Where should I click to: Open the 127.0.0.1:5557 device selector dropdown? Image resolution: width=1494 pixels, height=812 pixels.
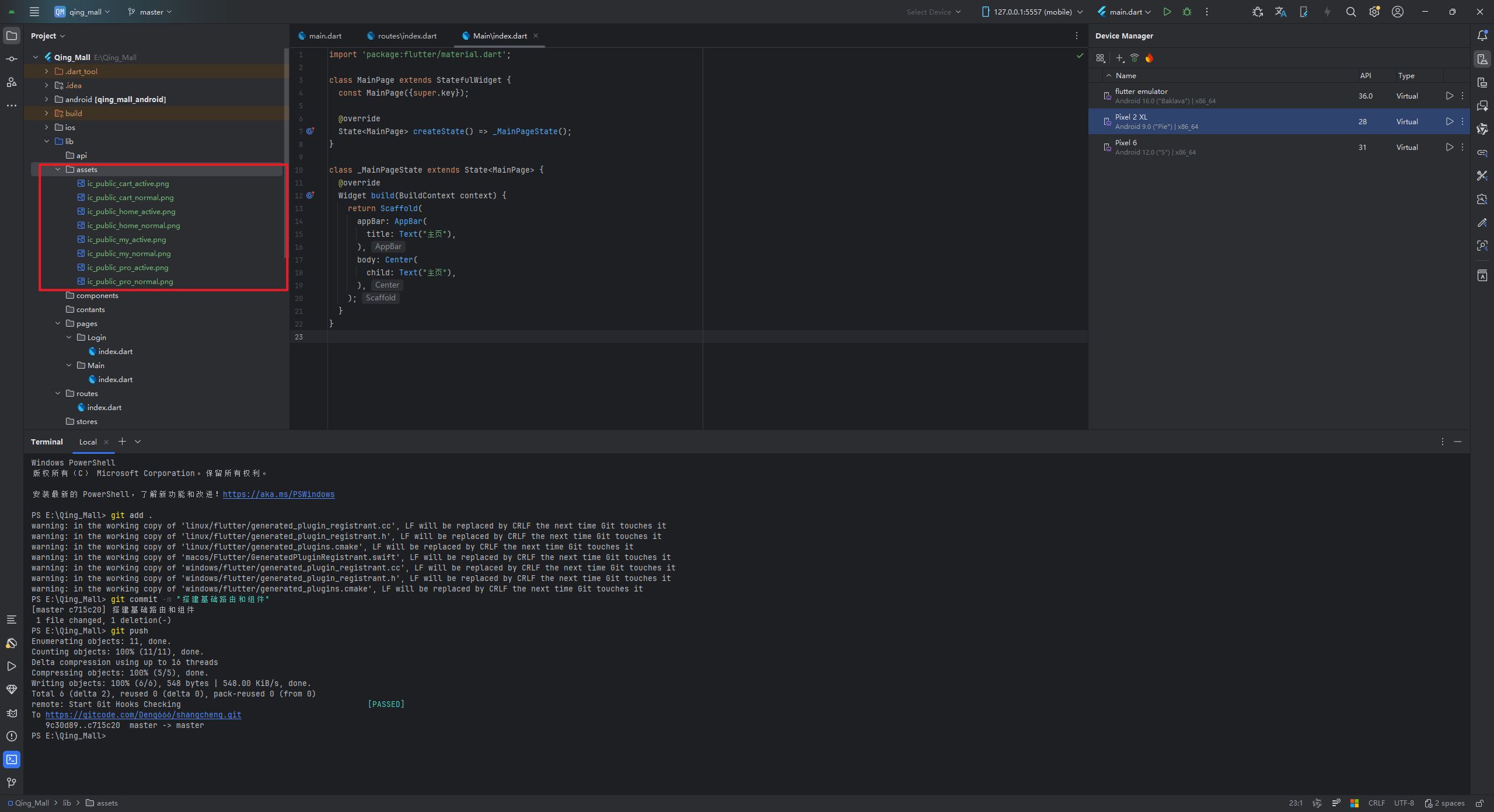[1032, 12]
